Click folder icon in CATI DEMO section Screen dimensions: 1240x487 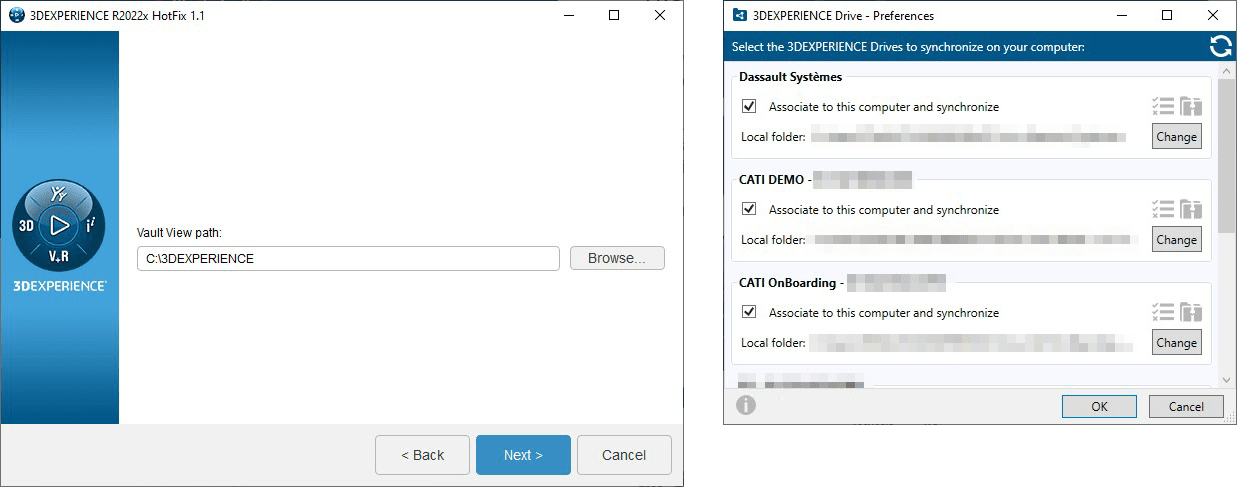click(x=1190, y=209)
